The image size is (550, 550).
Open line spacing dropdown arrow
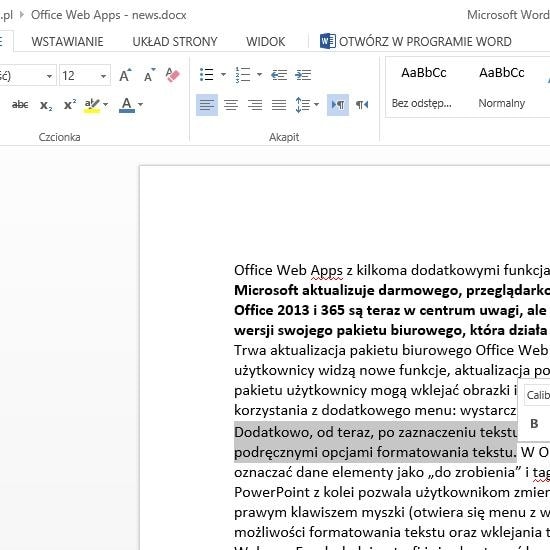(x=316, y=104)
